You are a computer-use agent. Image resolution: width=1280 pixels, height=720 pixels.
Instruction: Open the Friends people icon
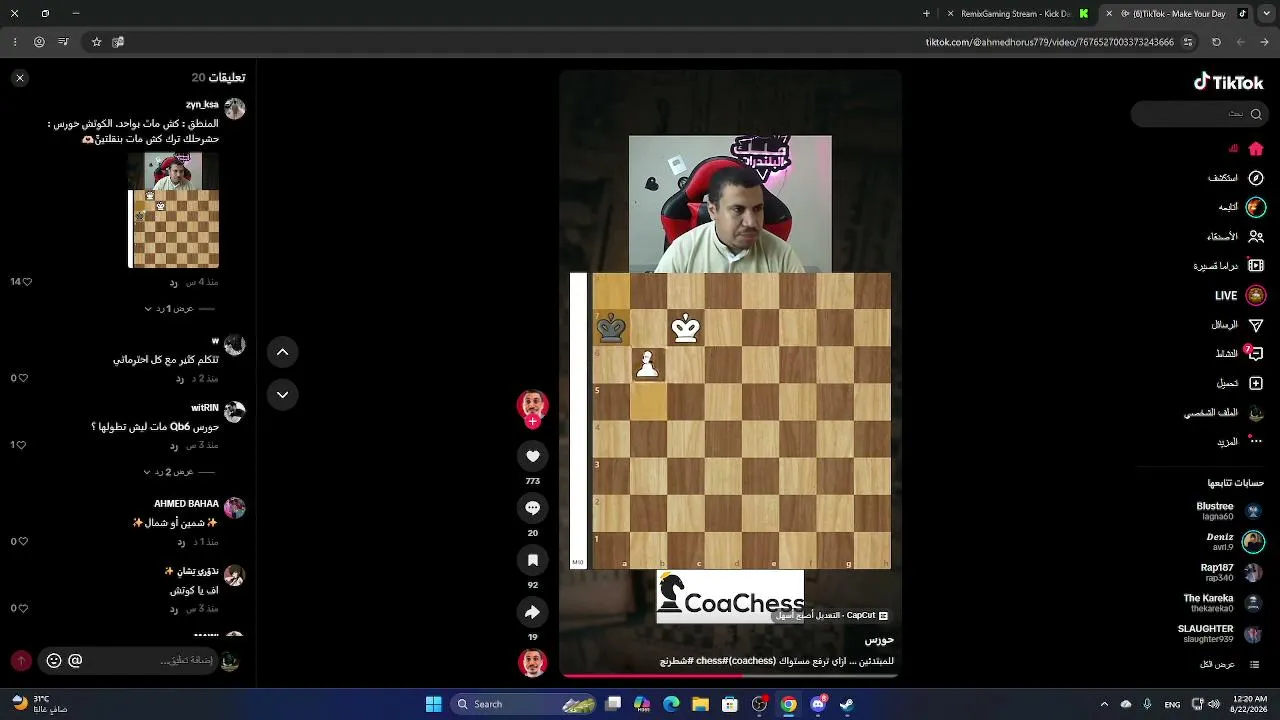(1256, 237)
